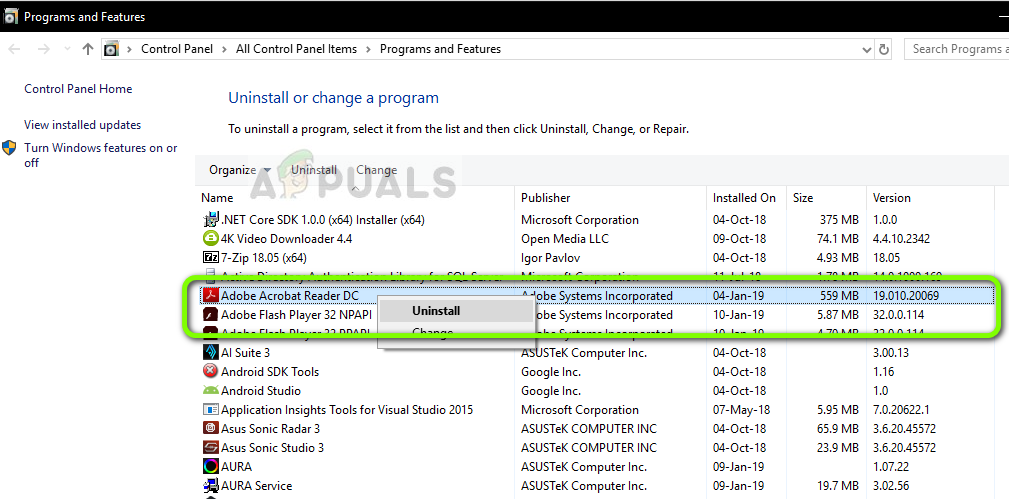Click the Search Programs input box

pos(956,49)
